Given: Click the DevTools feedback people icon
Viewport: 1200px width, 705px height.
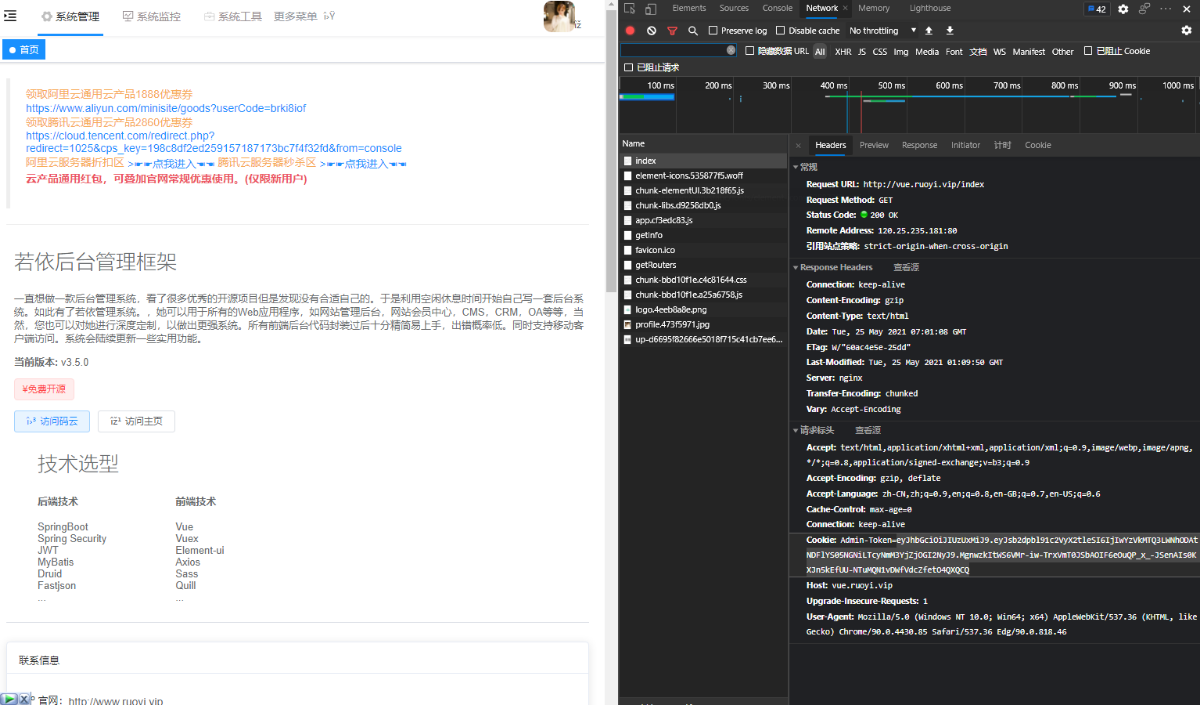Looking at the screenshot, I should point(1144,9).
